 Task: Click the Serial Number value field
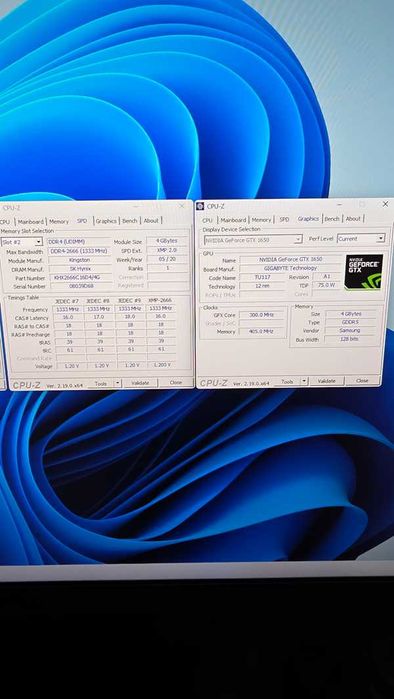tap(82, 287)
